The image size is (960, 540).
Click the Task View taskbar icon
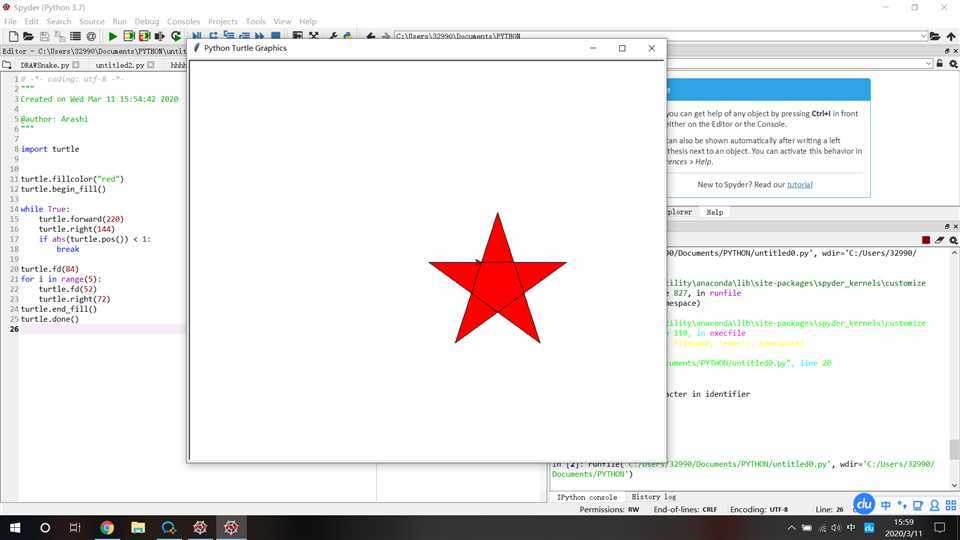[75, 527]
